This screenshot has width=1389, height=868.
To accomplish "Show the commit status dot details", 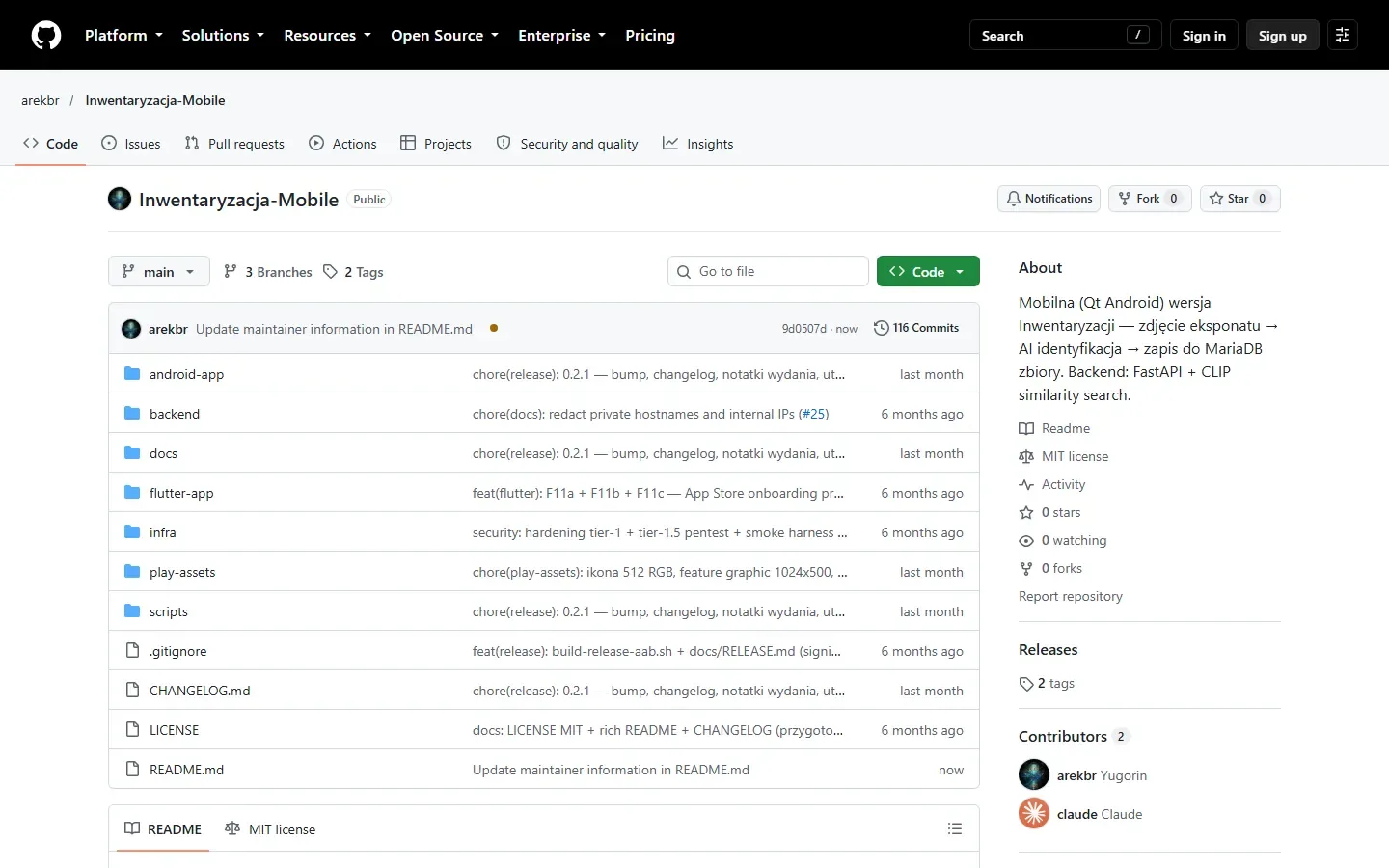I will (x=494, y=328).
